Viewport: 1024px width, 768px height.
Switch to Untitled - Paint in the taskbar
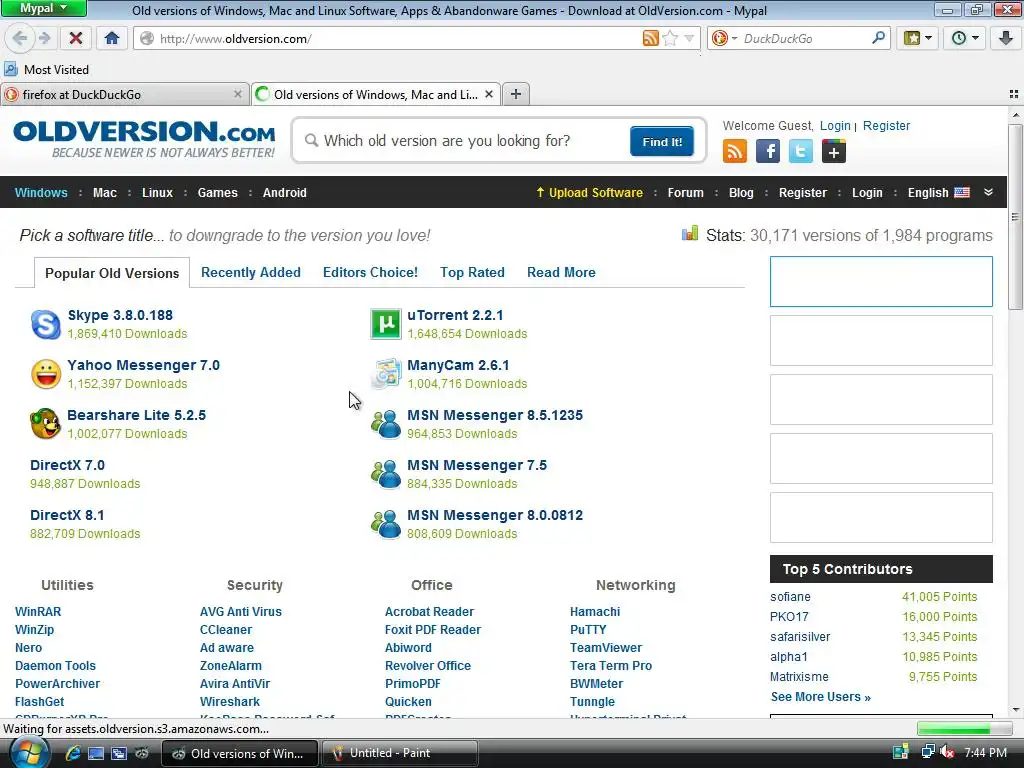pos(400,753)
